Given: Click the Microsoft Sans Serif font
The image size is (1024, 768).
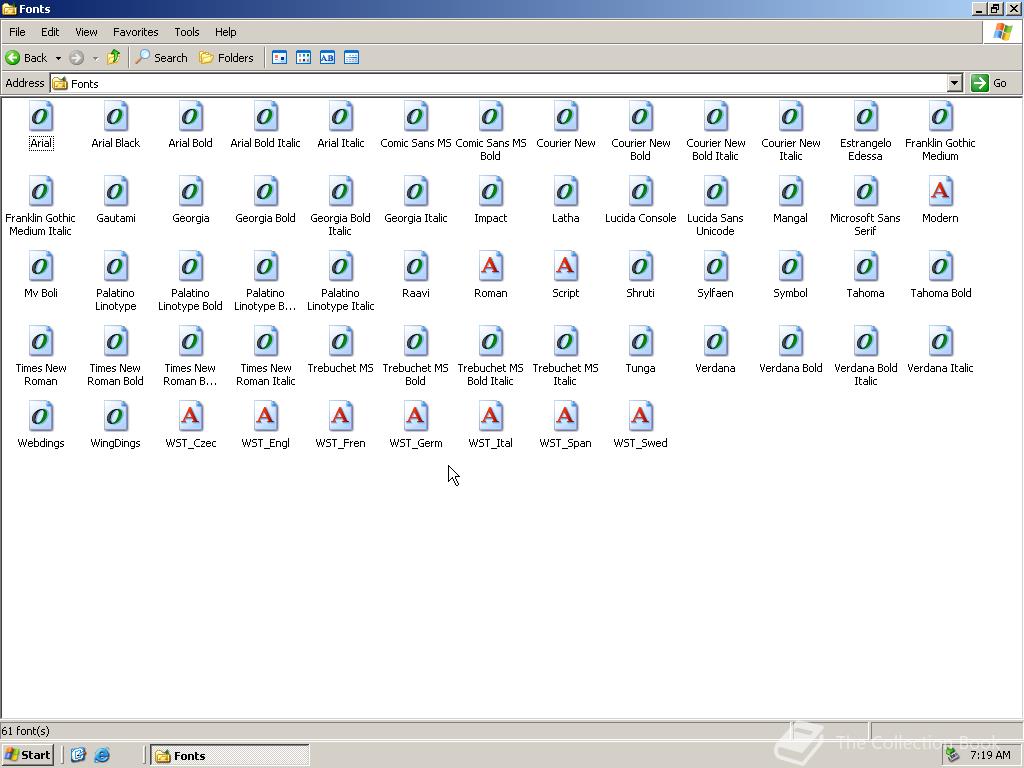Looking at the screenshot, I should pos(865,206).
